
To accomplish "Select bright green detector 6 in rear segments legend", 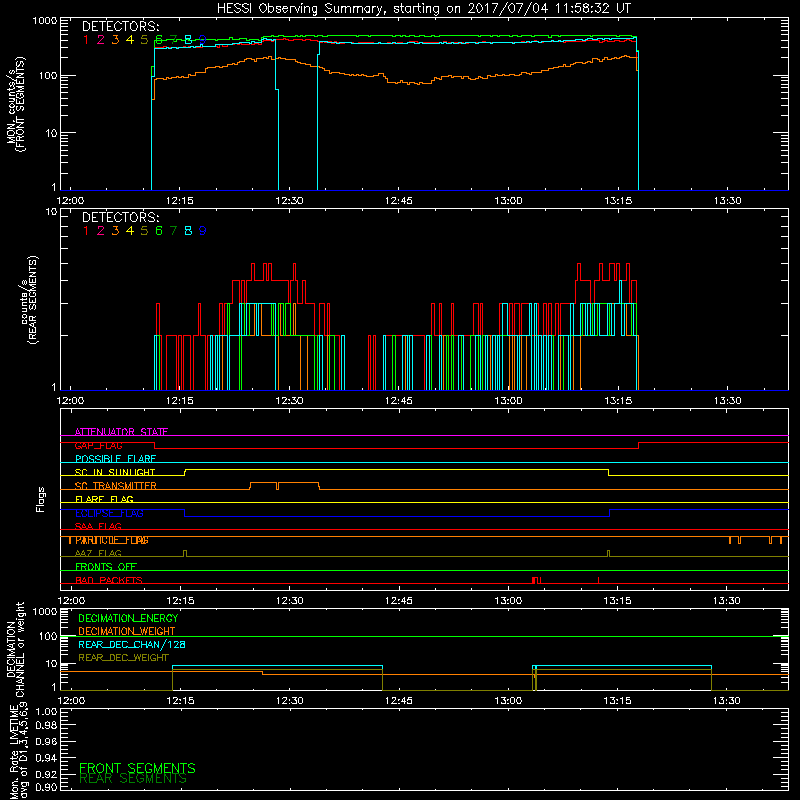I will pos(159,231).
